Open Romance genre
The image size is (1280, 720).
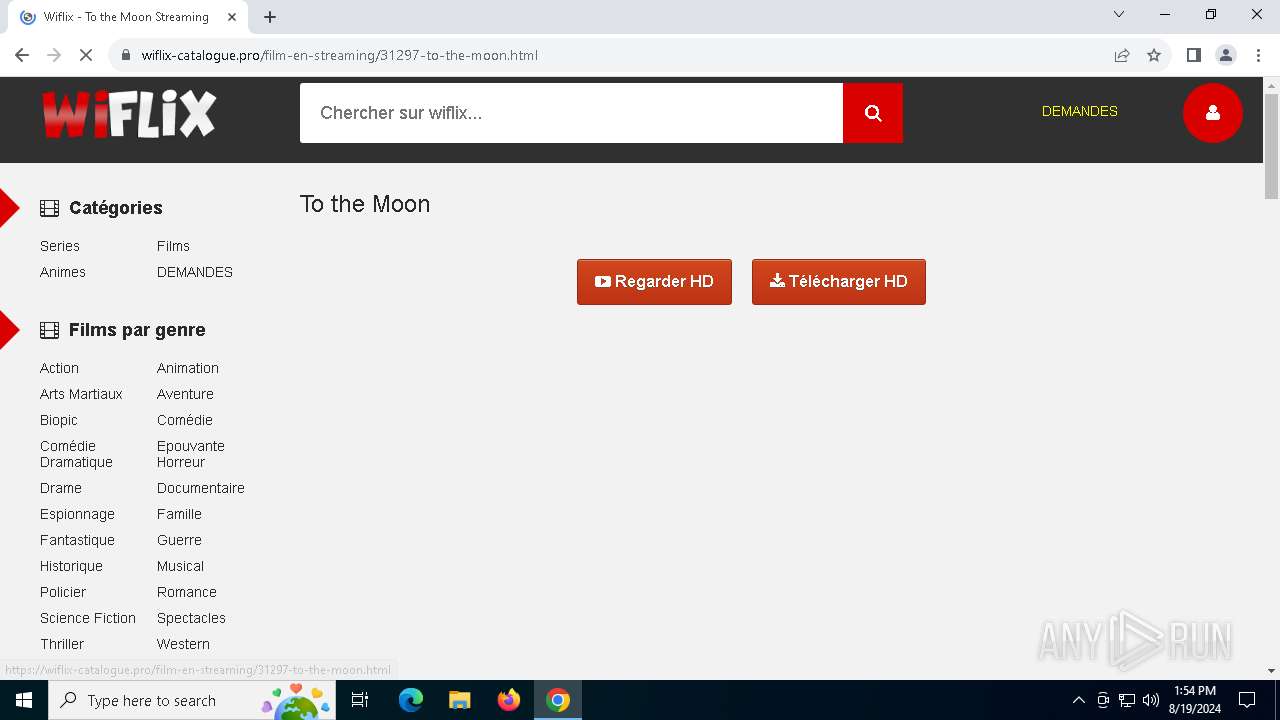click(x=187, y=592)
